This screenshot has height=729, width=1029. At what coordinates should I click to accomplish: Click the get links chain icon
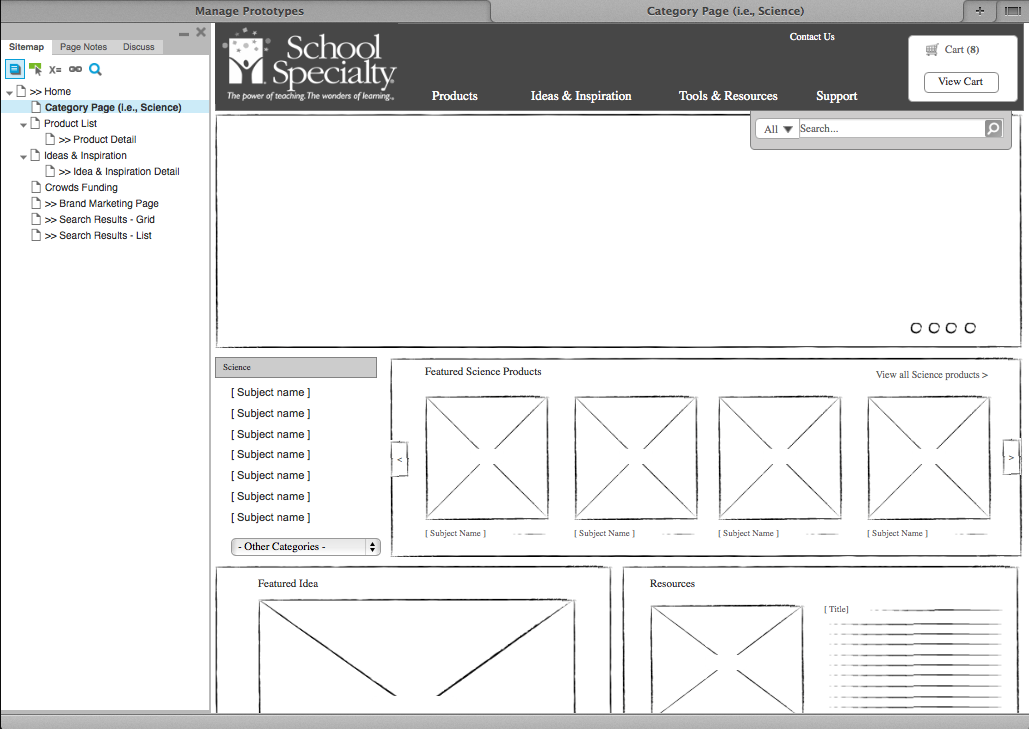75,69
